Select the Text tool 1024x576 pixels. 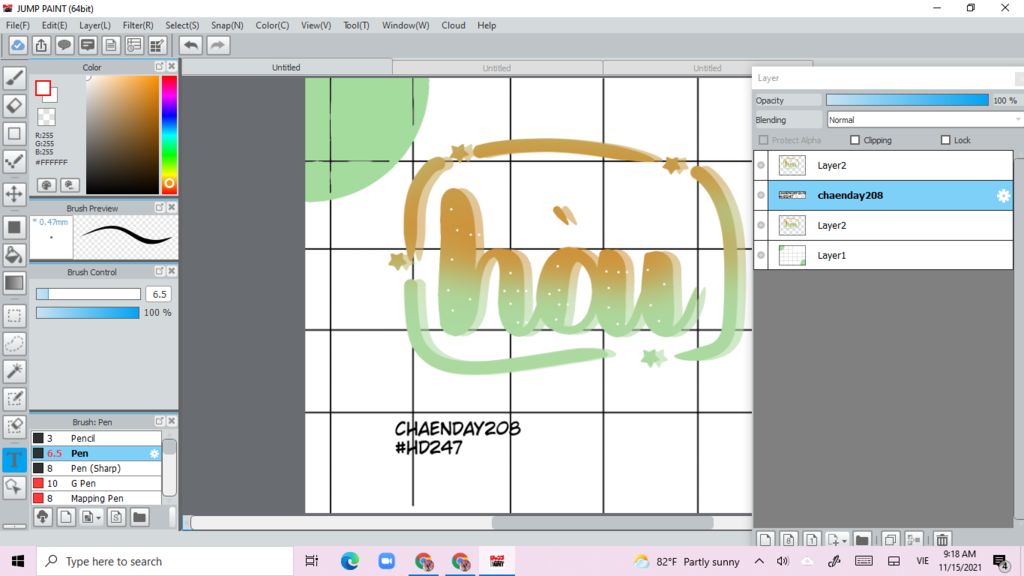tap(14, 459)
